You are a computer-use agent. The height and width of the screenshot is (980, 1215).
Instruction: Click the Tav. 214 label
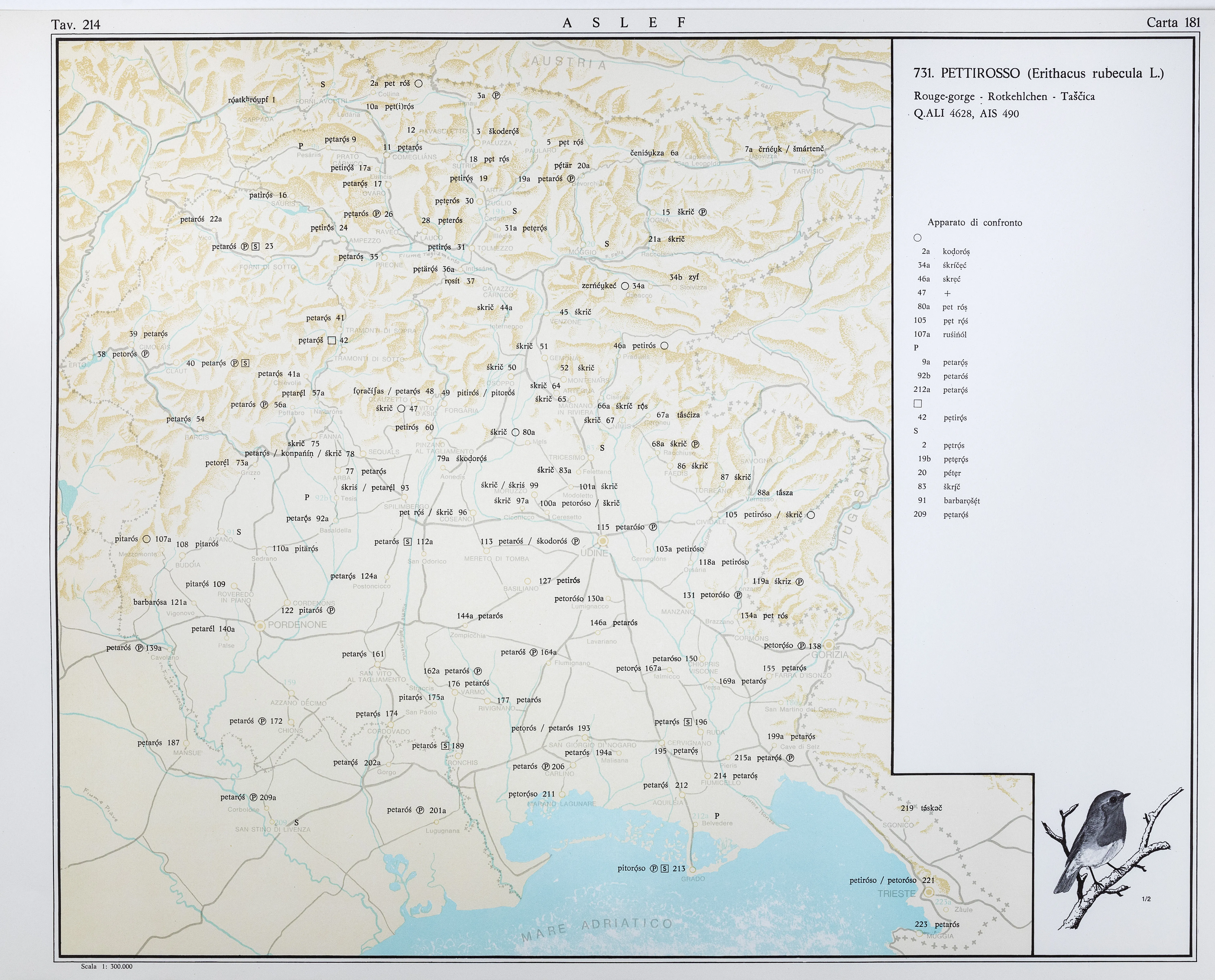point(76,24)
